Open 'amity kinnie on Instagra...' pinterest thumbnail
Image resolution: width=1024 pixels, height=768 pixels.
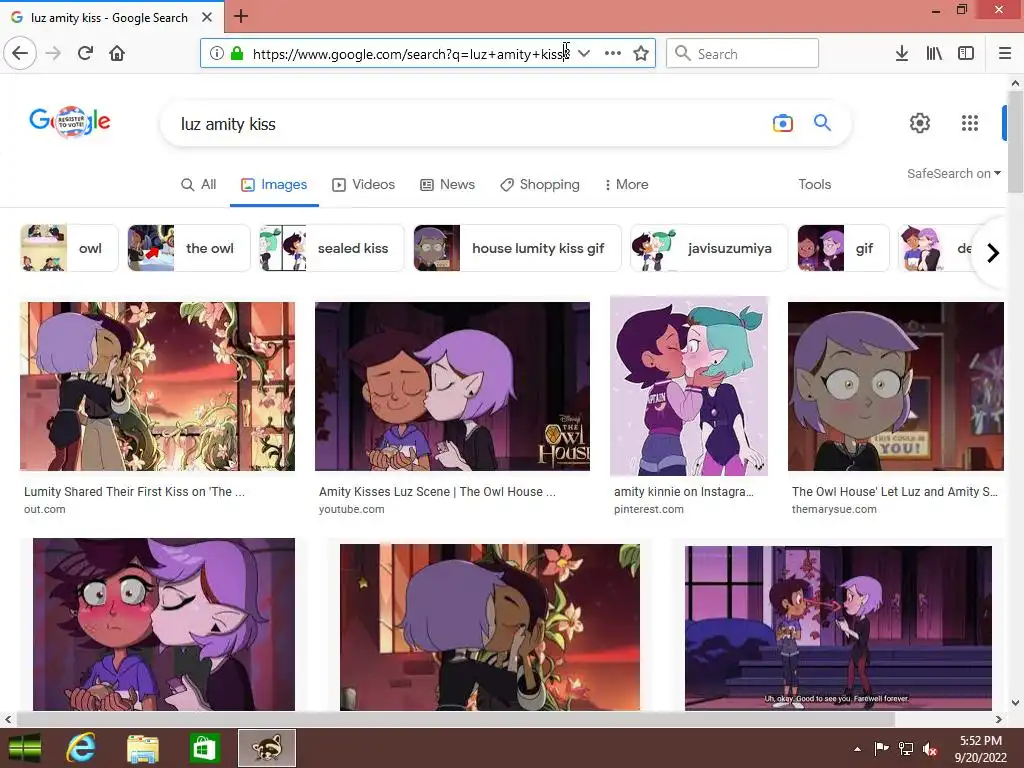click(x=688, y=386)
